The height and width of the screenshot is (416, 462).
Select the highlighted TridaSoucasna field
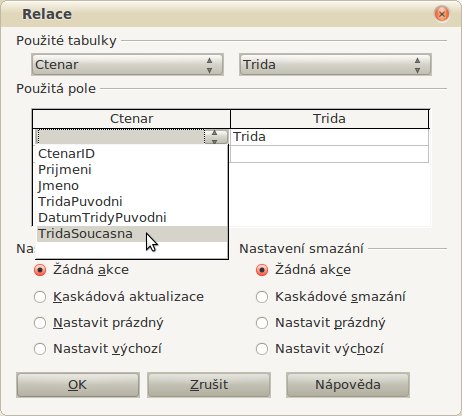click(132, 234)
